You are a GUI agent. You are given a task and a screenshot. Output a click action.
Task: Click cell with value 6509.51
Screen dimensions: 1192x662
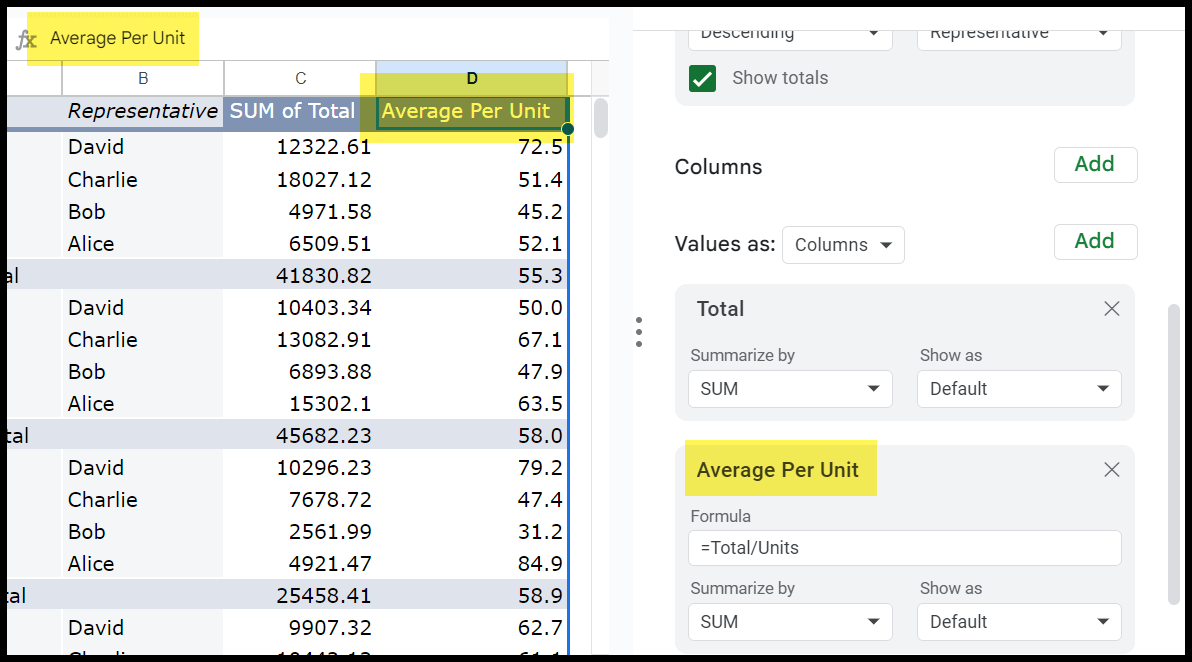click(300, 243)
